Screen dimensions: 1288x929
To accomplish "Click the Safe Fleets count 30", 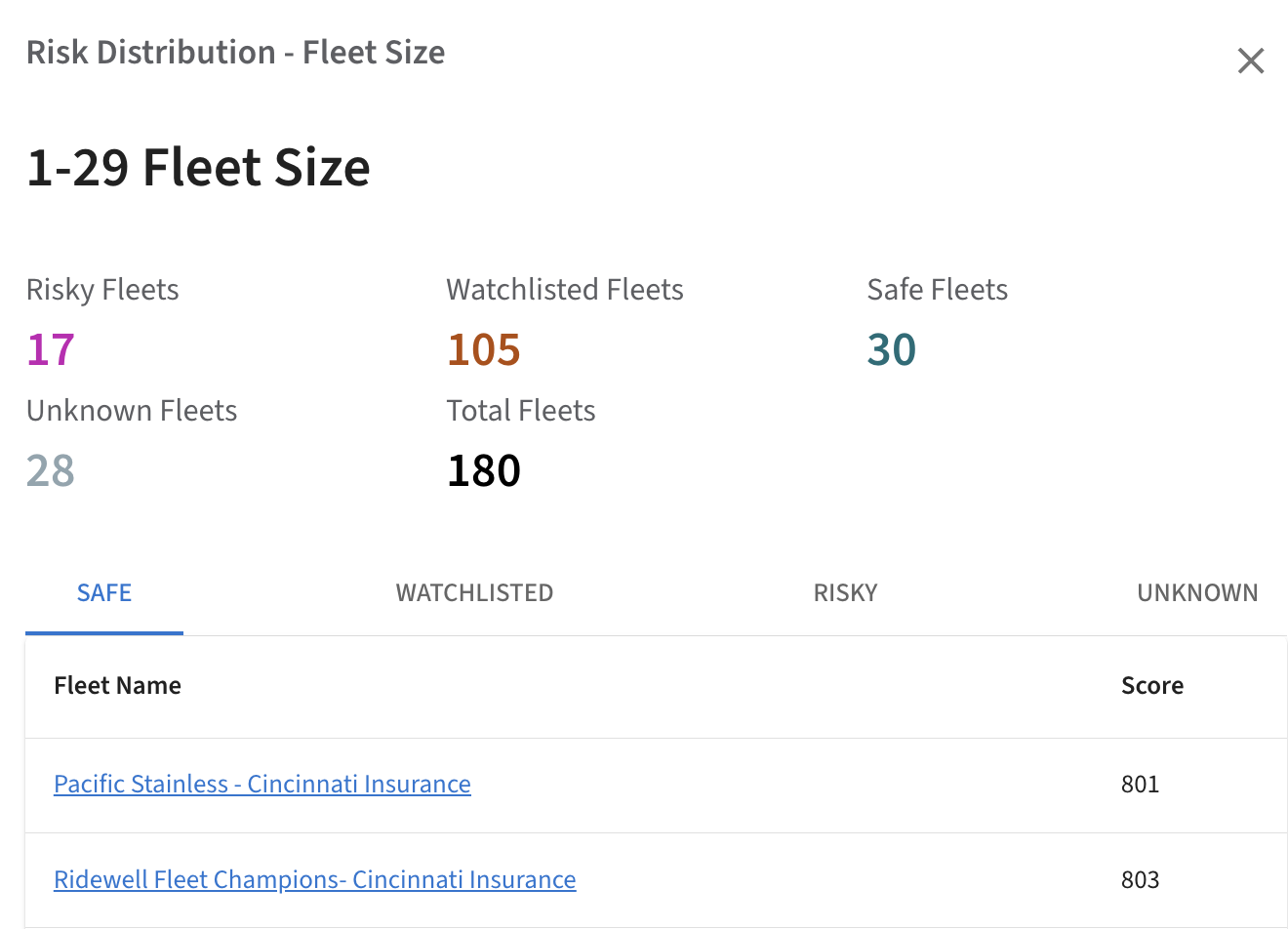I will (x=891, y=350).
